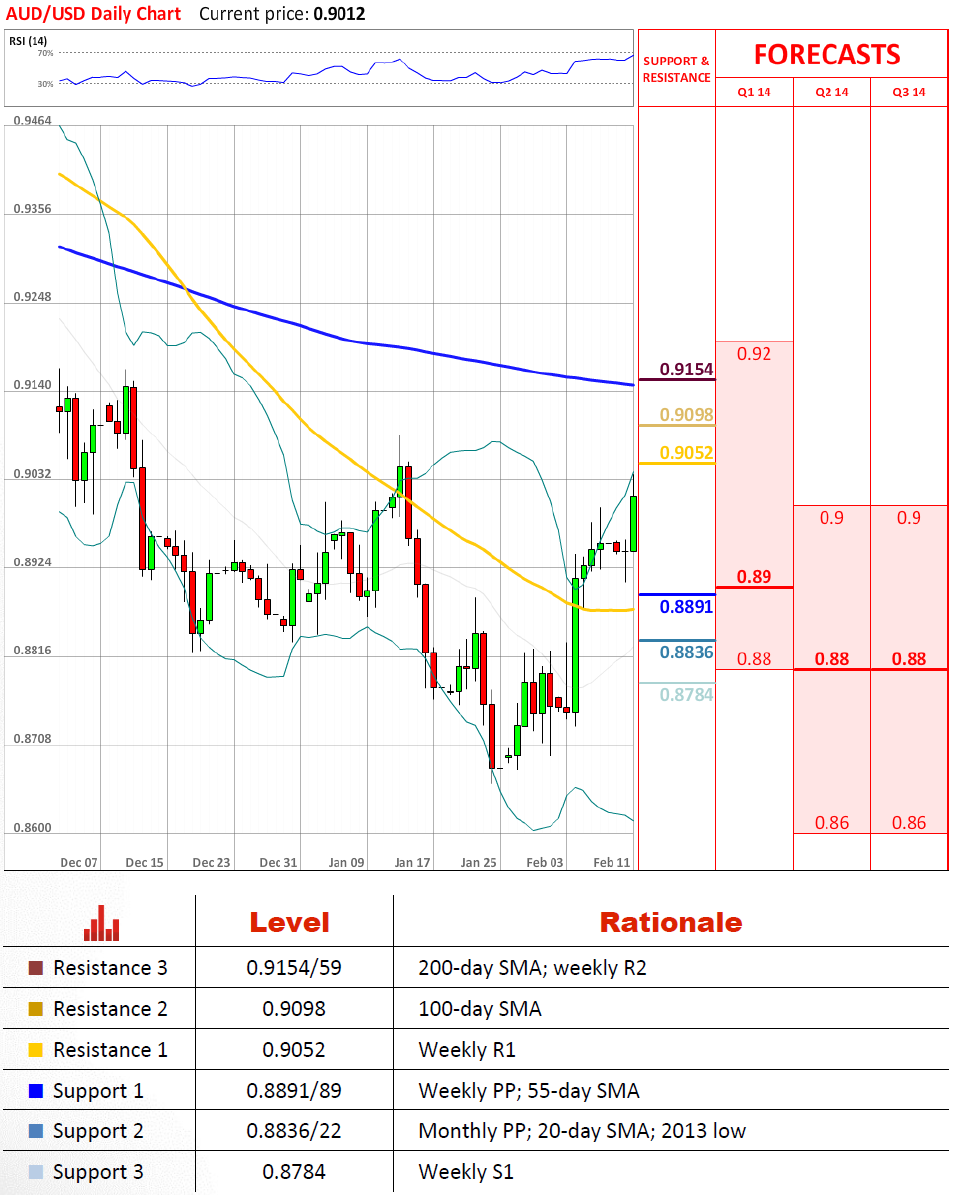Click the Q2 14 forecast value 0.86
Image resolution: width=958 pixels, height=1195 pixels.
click(x=831, y=823)
